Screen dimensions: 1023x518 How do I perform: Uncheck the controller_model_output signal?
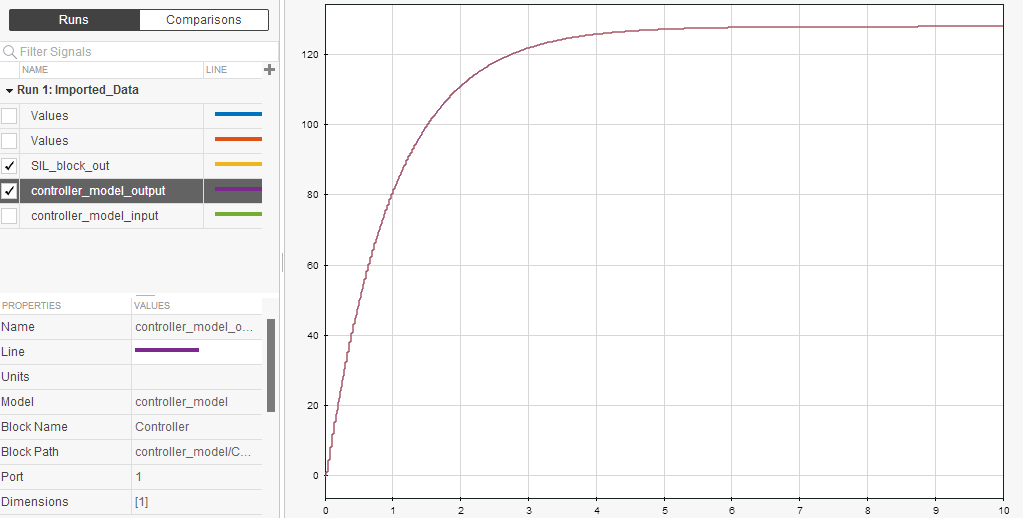(9, 191)
